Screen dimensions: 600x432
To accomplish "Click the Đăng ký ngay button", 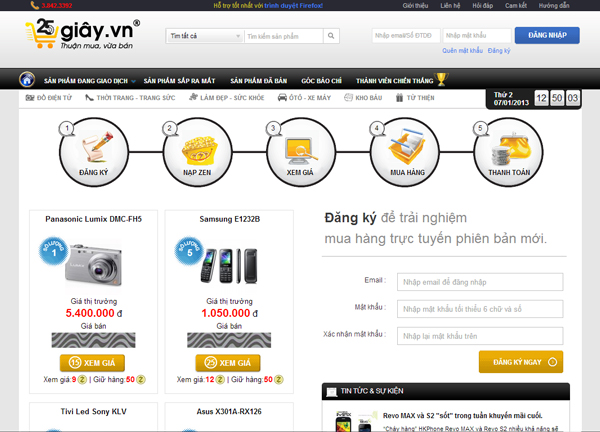I will 521,362.
